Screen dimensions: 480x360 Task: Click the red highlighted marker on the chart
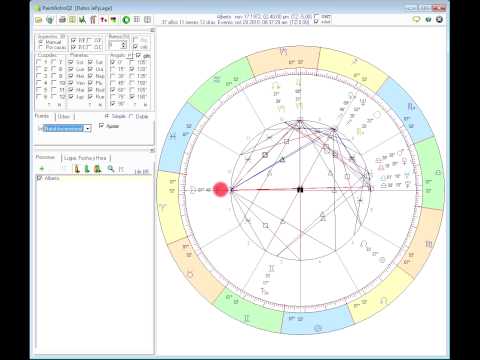[220, 189]
